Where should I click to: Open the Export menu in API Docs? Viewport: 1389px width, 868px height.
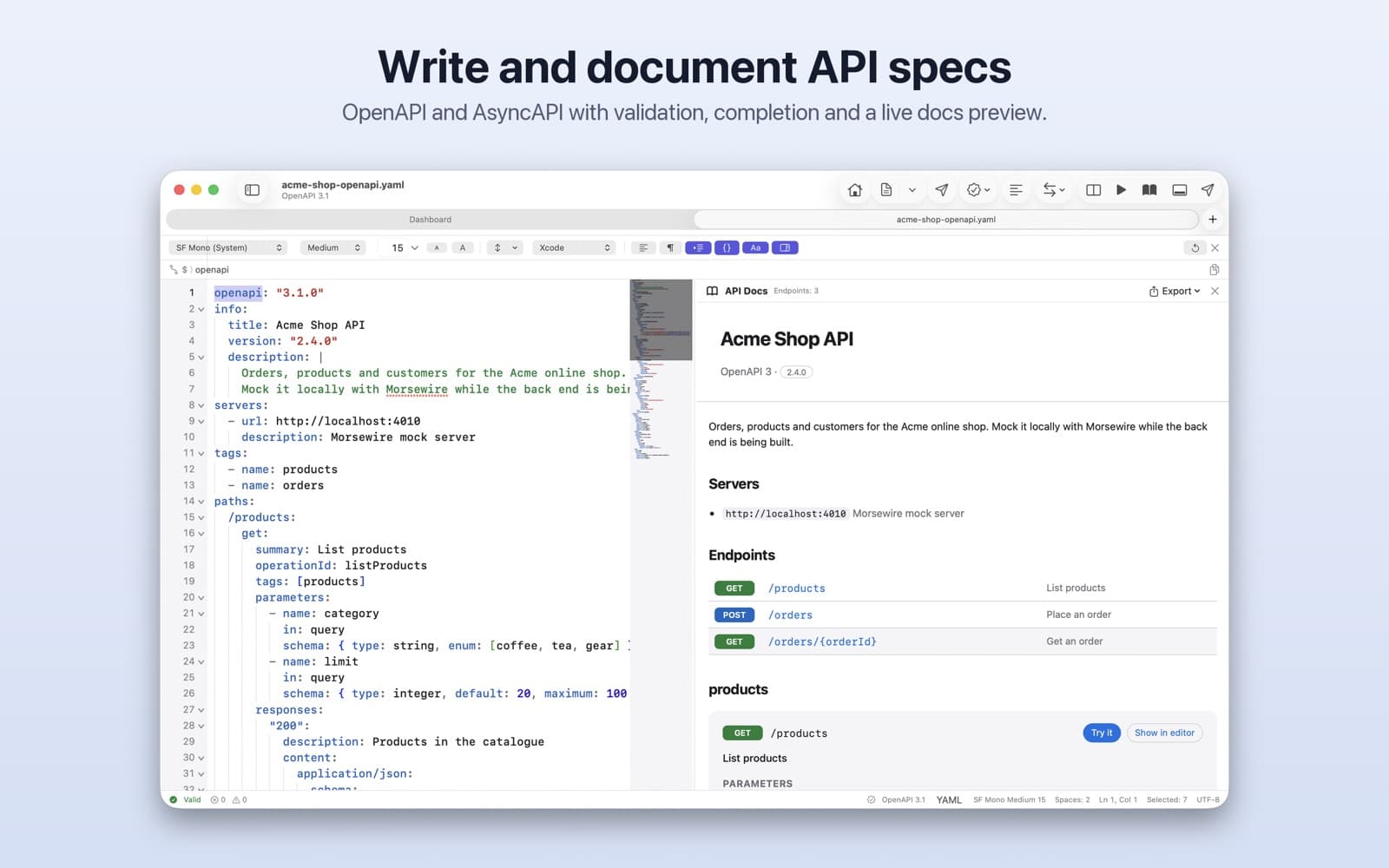point(1175,292)
